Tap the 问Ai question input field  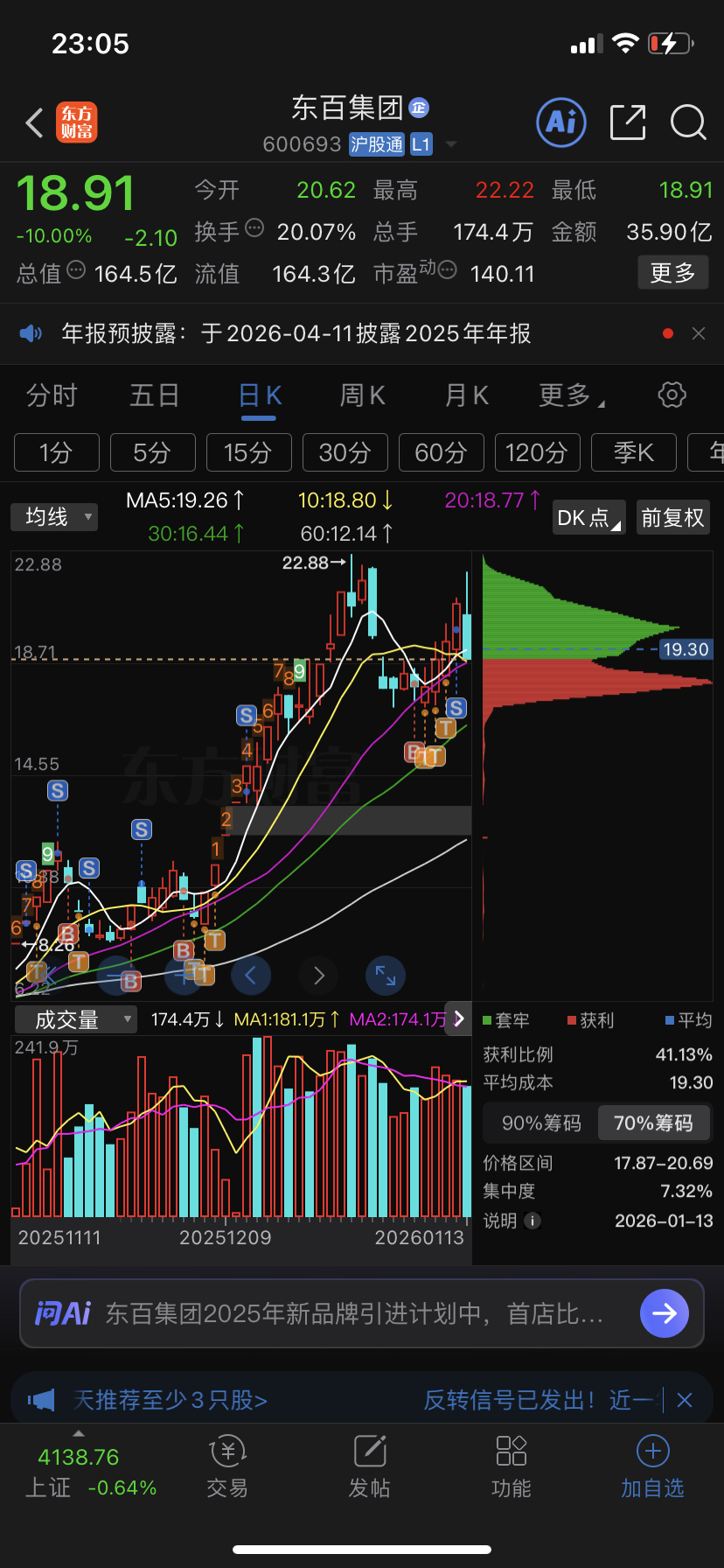tap(362, 1312)
